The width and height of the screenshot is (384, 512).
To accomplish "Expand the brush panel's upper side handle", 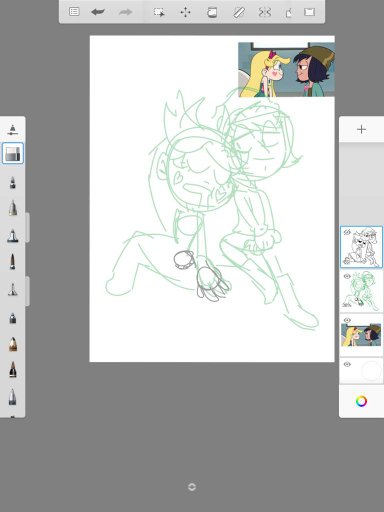I will pyautogui.click(x=28, y=227).
